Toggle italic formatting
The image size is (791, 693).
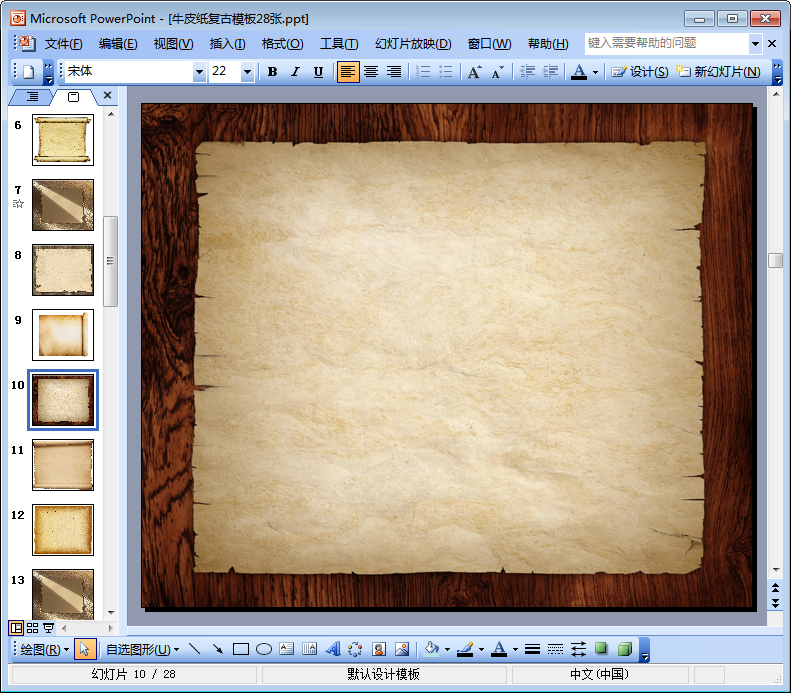(295, 72)
